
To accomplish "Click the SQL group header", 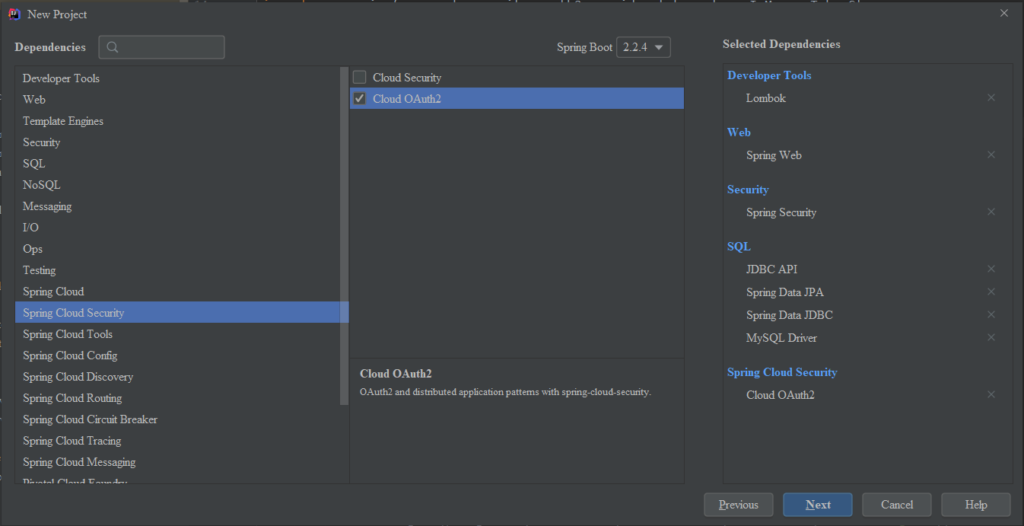I will coord(739,246).
